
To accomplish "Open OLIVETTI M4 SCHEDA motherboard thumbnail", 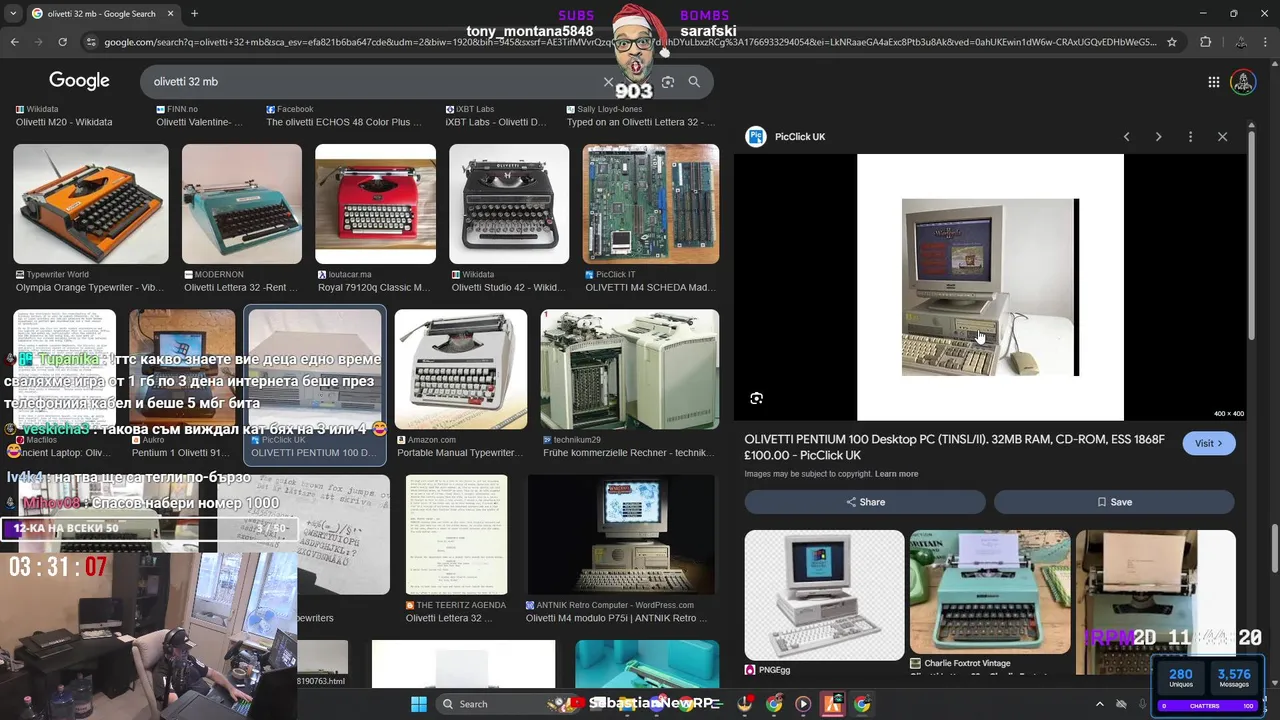I will point(651,204).
